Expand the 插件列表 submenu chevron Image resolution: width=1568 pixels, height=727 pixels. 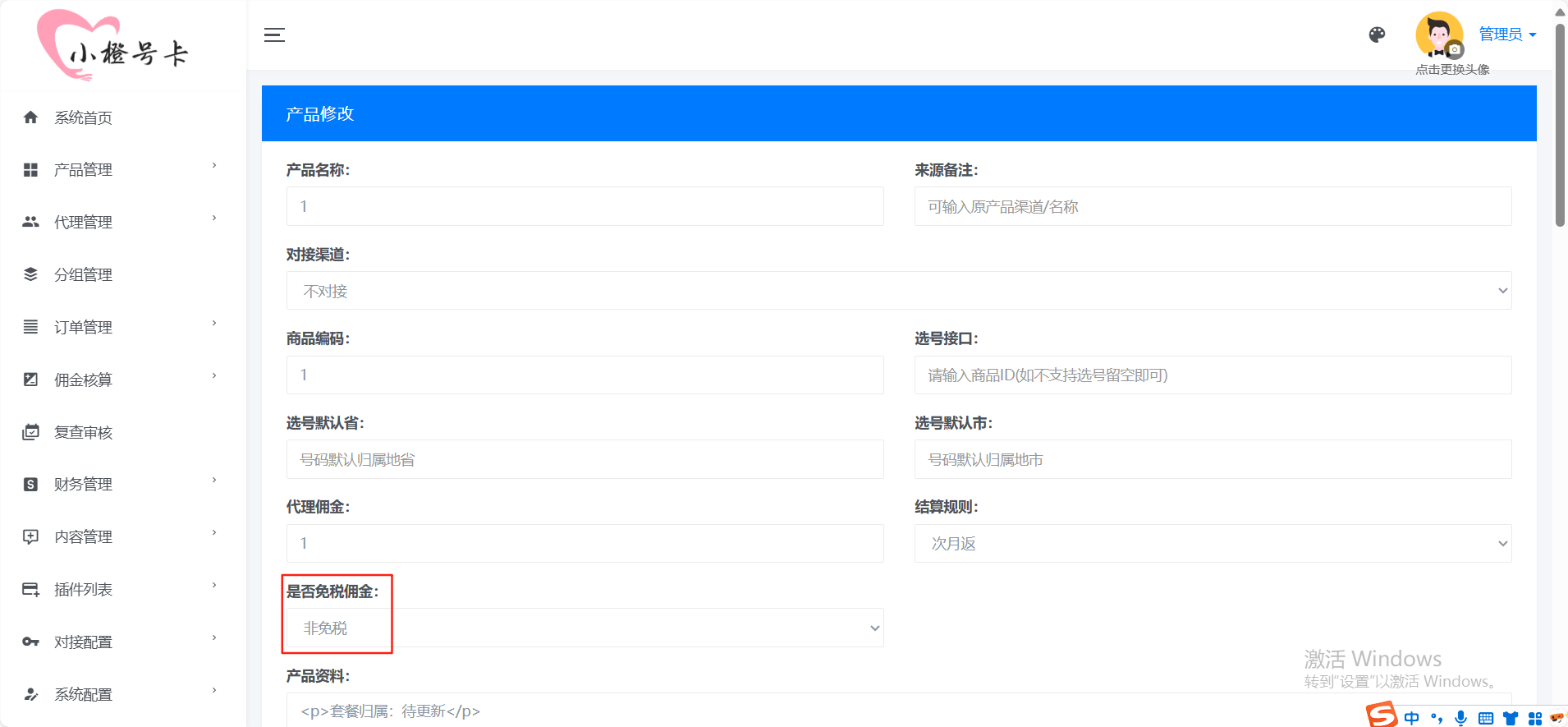click(x=214, y=586)
